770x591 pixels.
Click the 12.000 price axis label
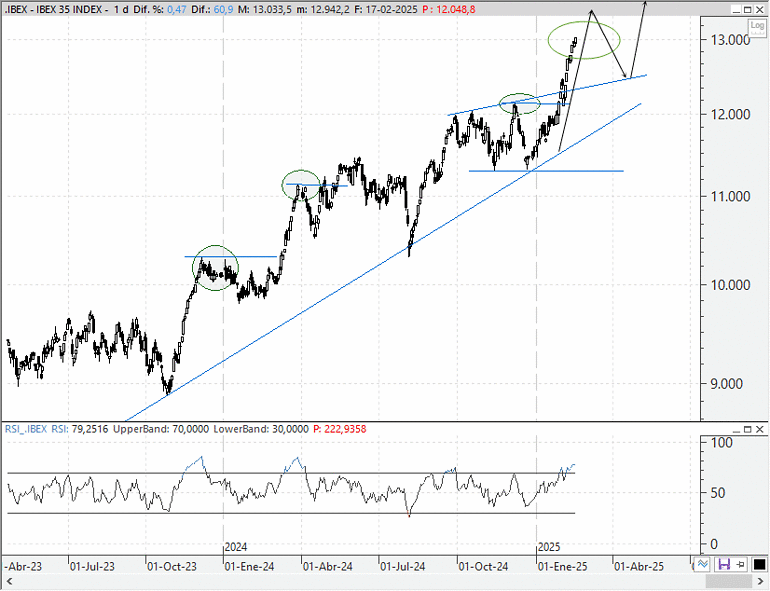(x=731, y=114)
